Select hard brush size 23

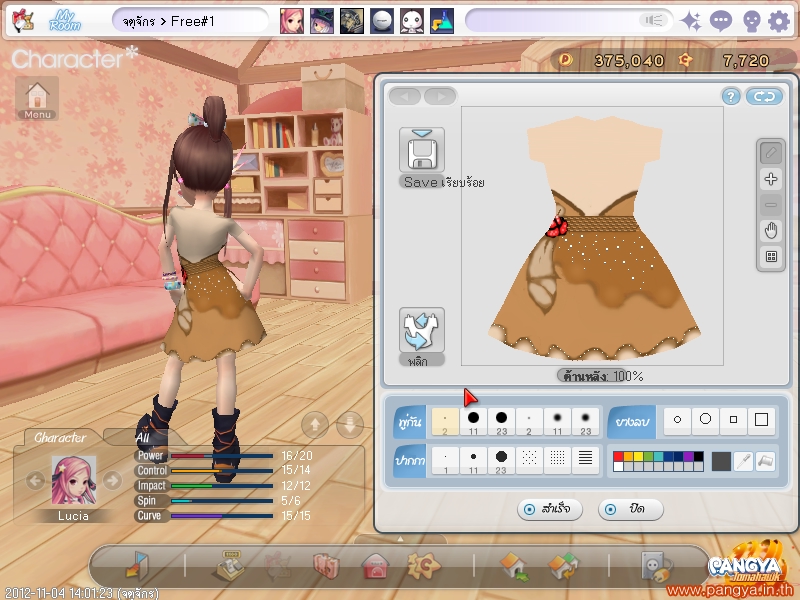[502, 422]
